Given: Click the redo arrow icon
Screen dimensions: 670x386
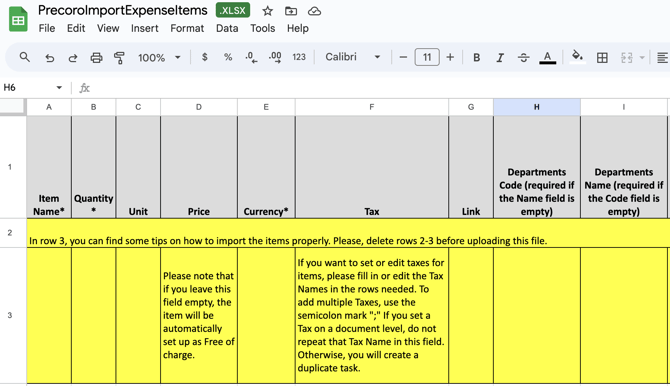Looking at the screenshot, I should (73, 57).
